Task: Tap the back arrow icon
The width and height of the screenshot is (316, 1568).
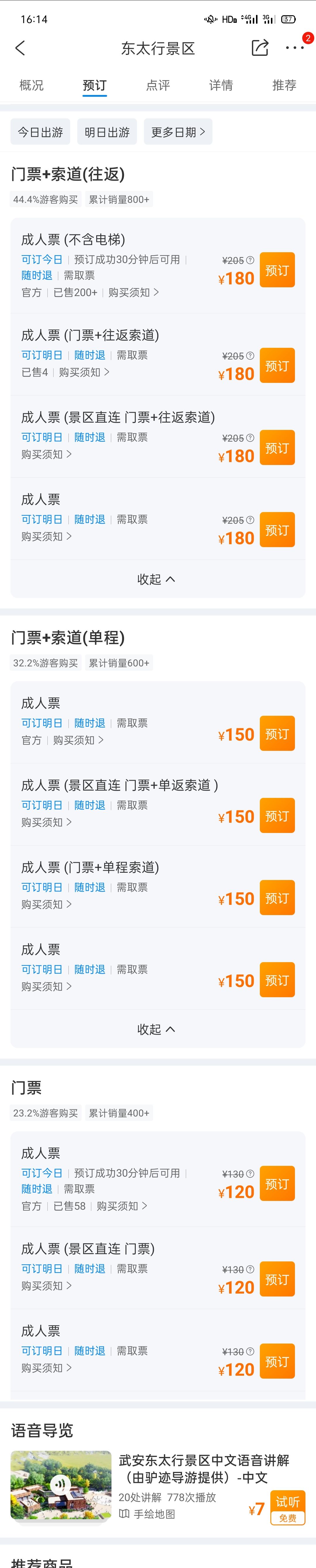Action: [x=20, y=48]
